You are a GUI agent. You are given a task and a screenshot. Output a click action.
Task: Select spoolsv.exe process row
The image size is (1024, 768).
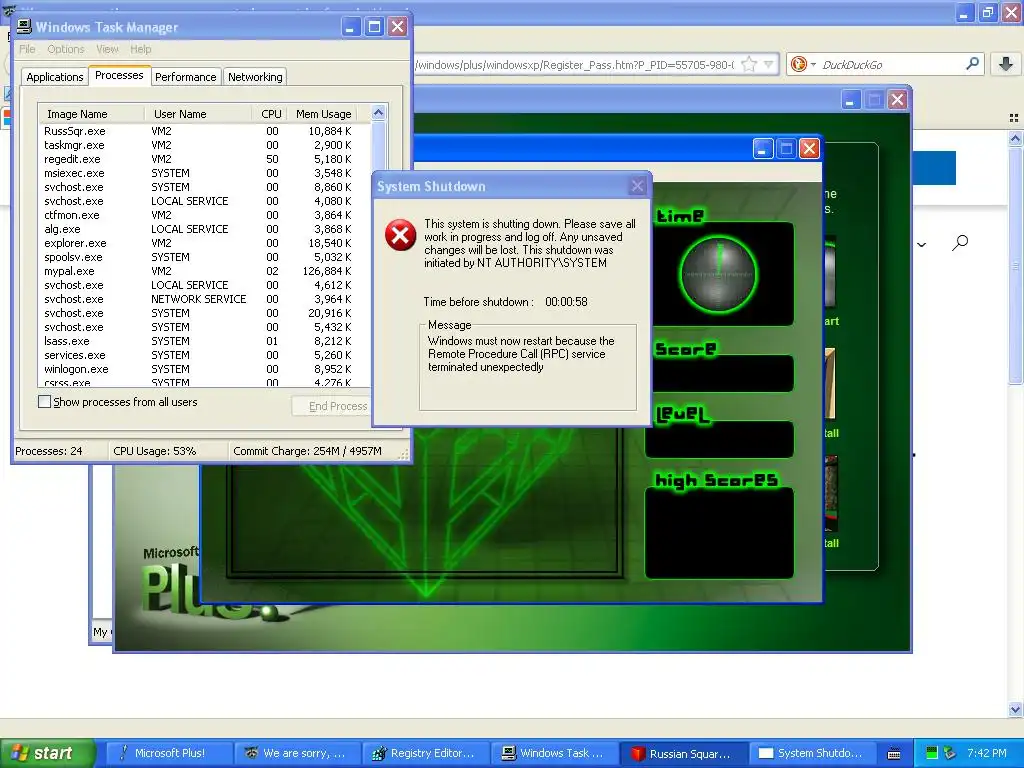click(x=204, y=257)
